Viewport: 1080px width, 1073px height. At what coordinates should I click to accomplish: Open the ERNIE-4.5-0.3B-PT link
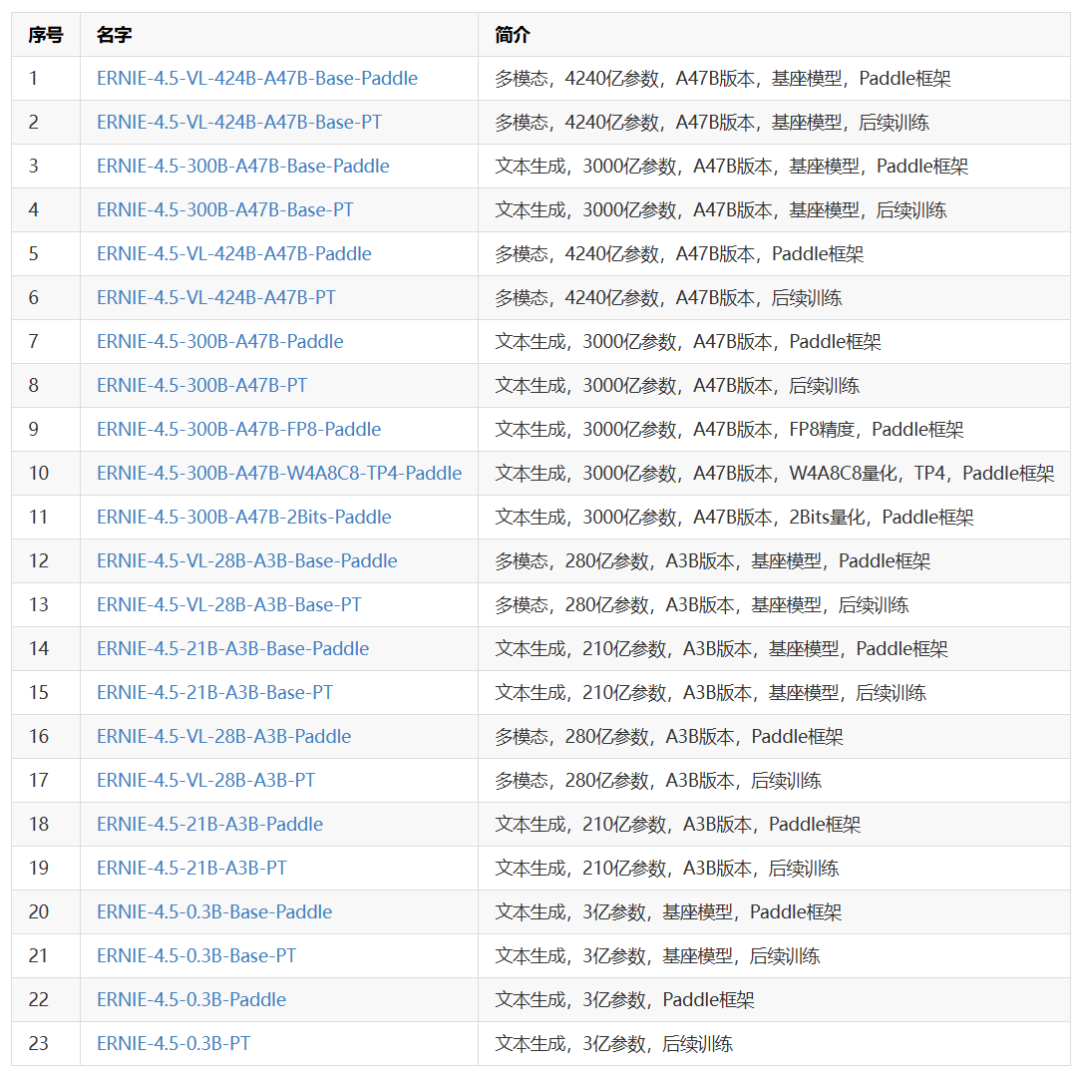[174, 1044]
